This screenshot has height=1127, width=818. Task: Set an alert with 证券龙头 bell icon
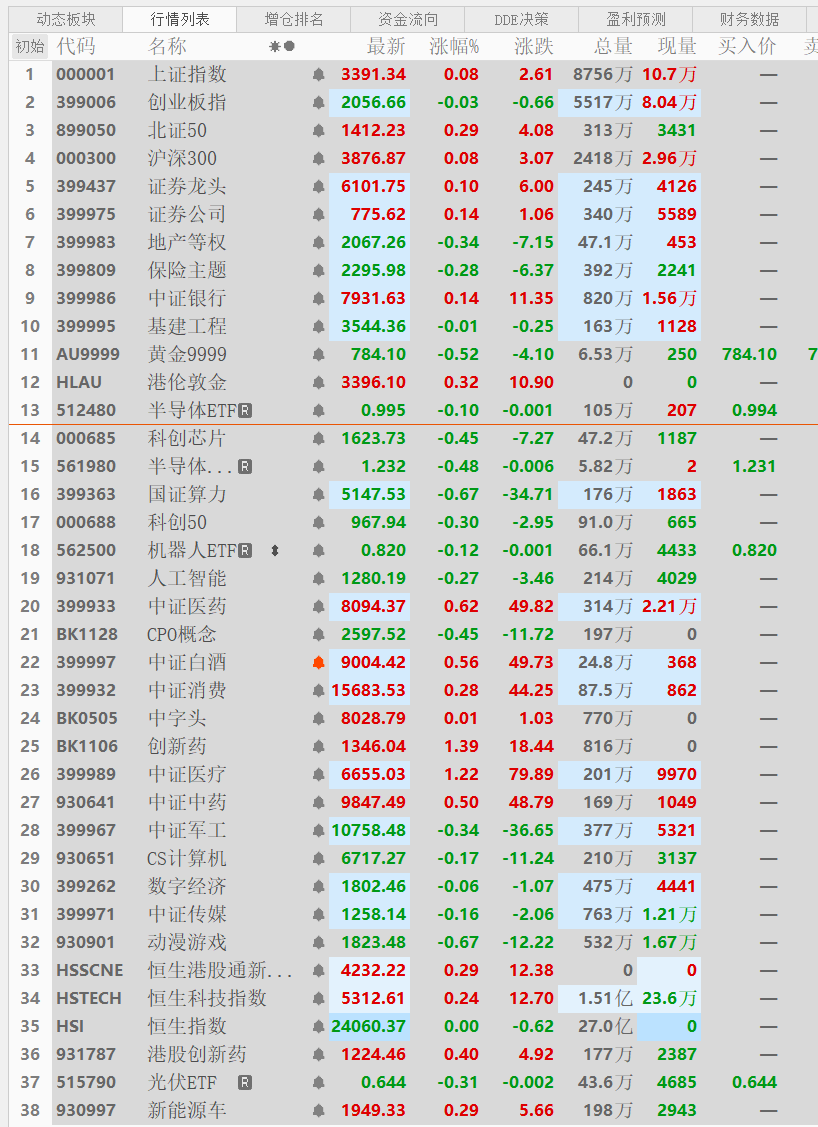click(x=318, y=186)
